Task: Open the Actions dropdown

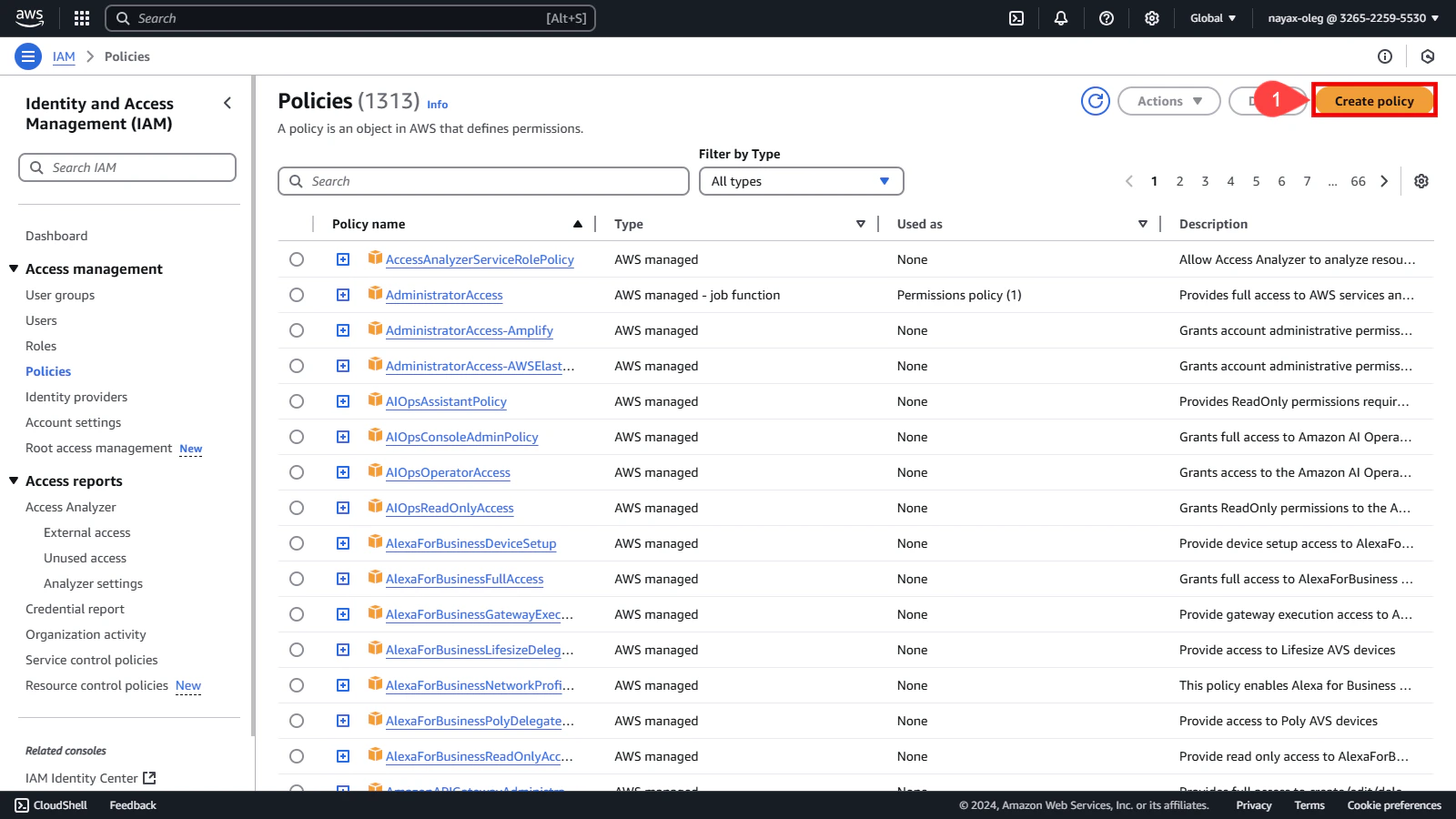Action: (x=1168, y=101)
